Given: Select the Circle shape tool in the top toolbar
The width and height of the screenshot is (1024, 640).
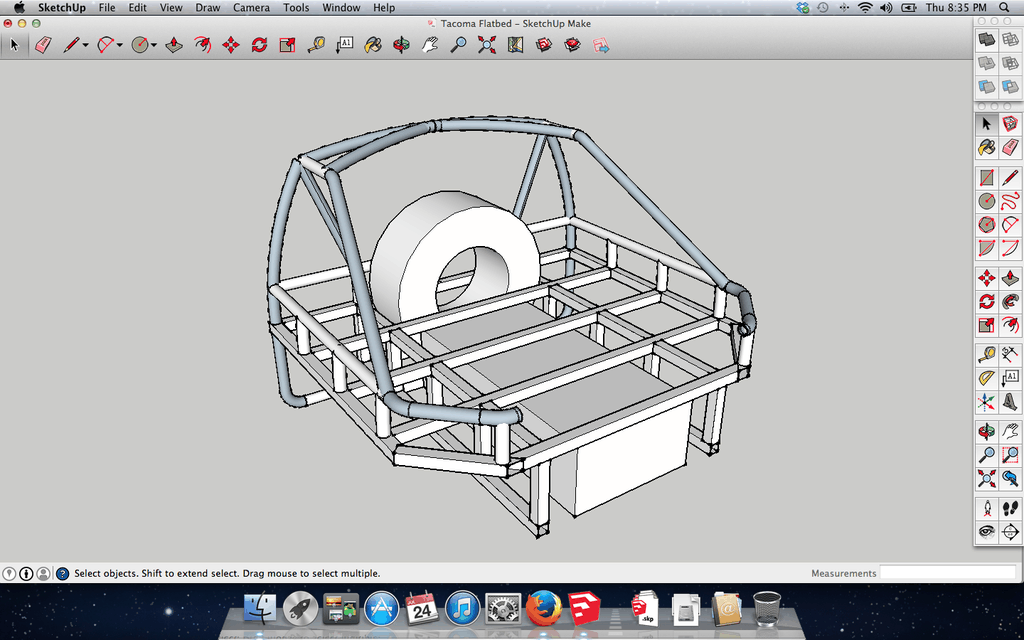Looking at the screenshot, I should [139, 45].
